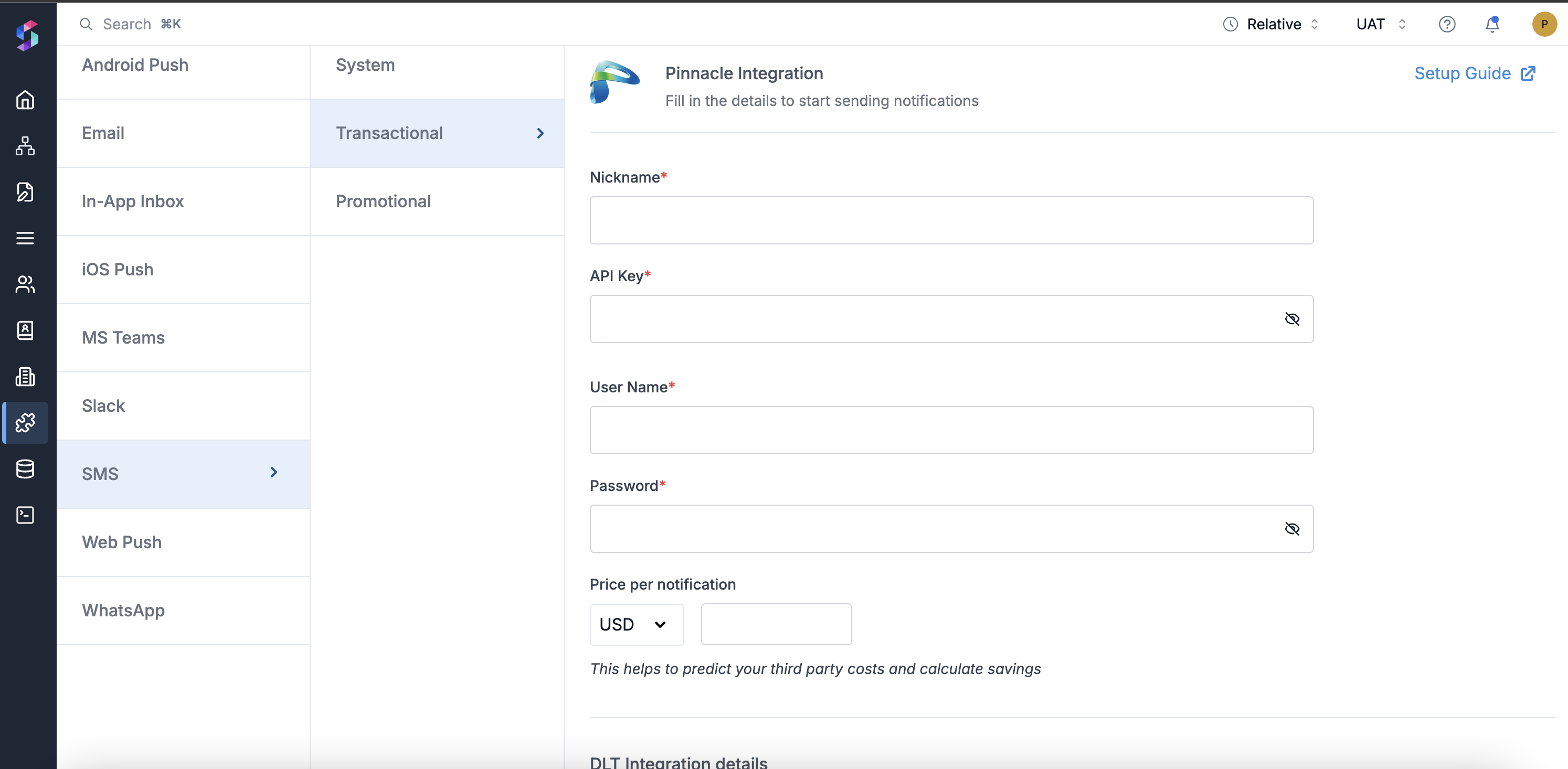Open the contact book sidebar icon
Image resolution: width=1568 pixels, height=769 pixels.
point(25,330)
